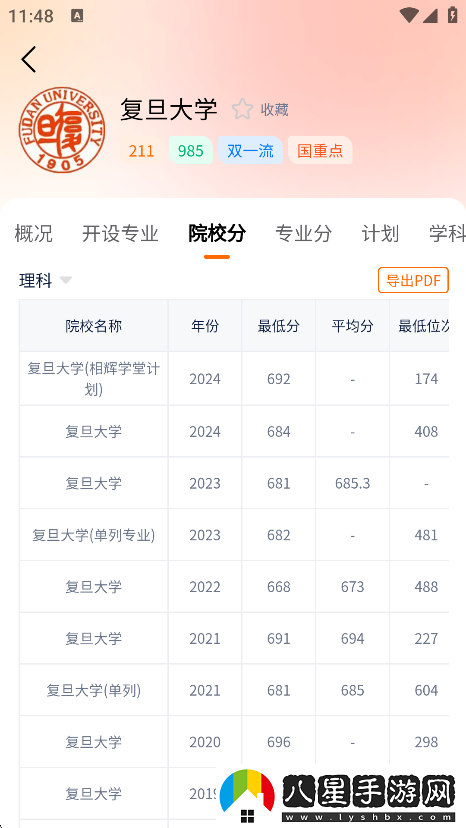Select the 211 tag badge
The height and width of the screenshot is (828, 466).
coord(141,151)
